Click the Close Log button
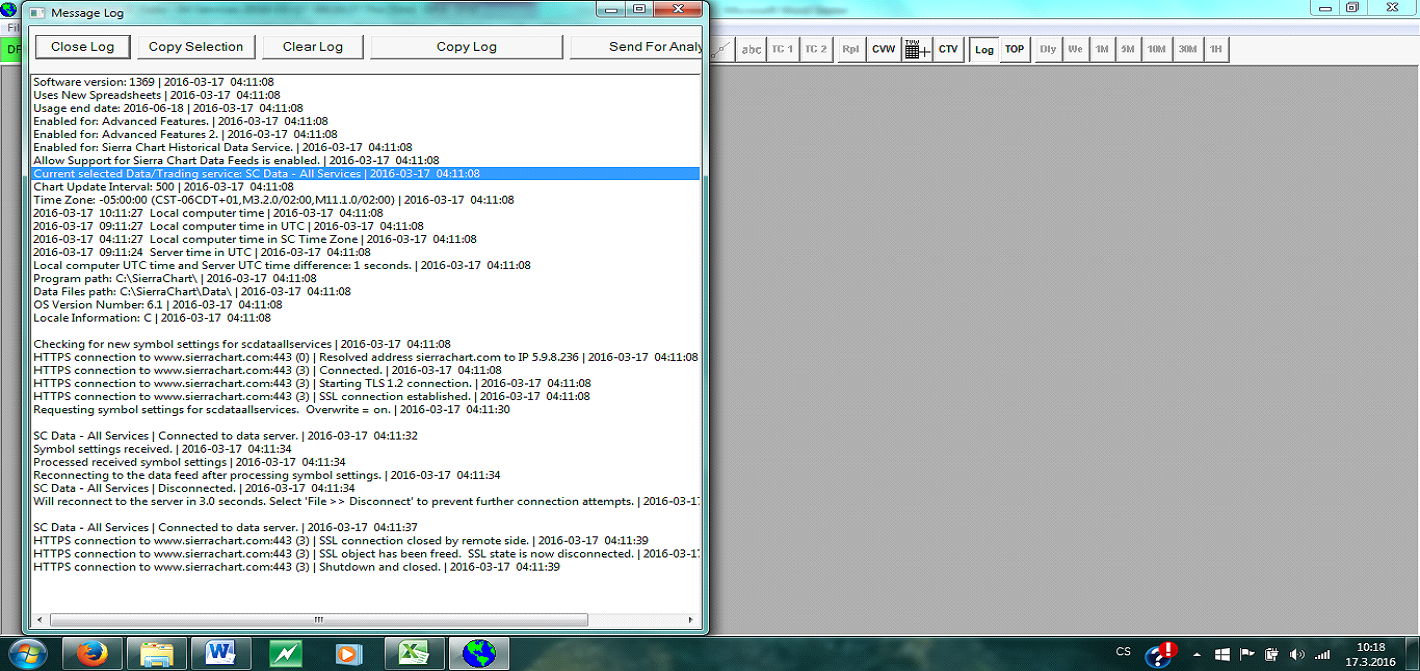The width and height of the screenshot is (1420, 671). click(x=82, y=47)
